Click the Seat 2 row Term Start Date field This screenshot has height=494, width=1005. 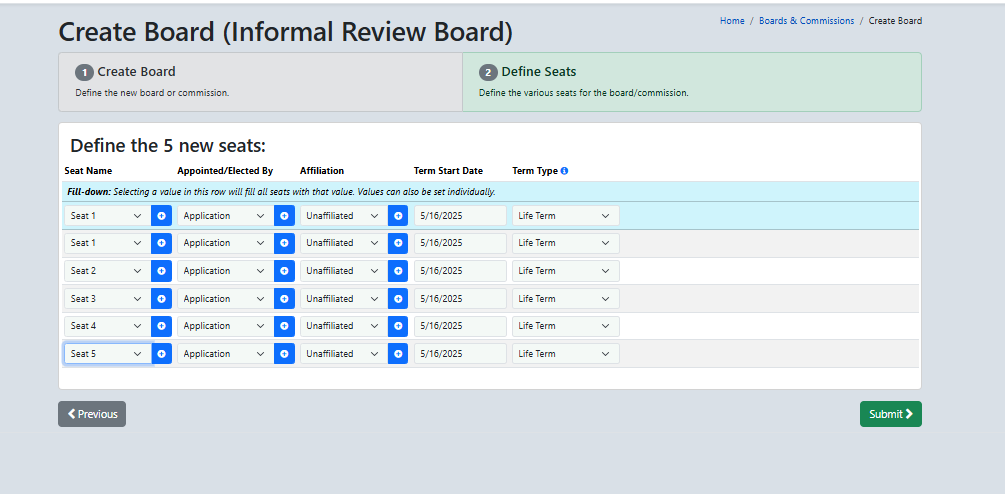[x=460, y=271]
